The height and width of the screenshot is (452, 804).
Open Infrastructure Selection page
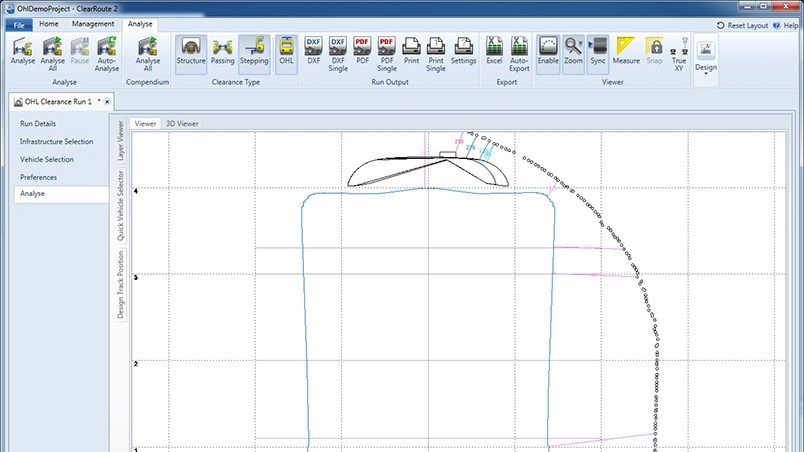tap(56, 141)
